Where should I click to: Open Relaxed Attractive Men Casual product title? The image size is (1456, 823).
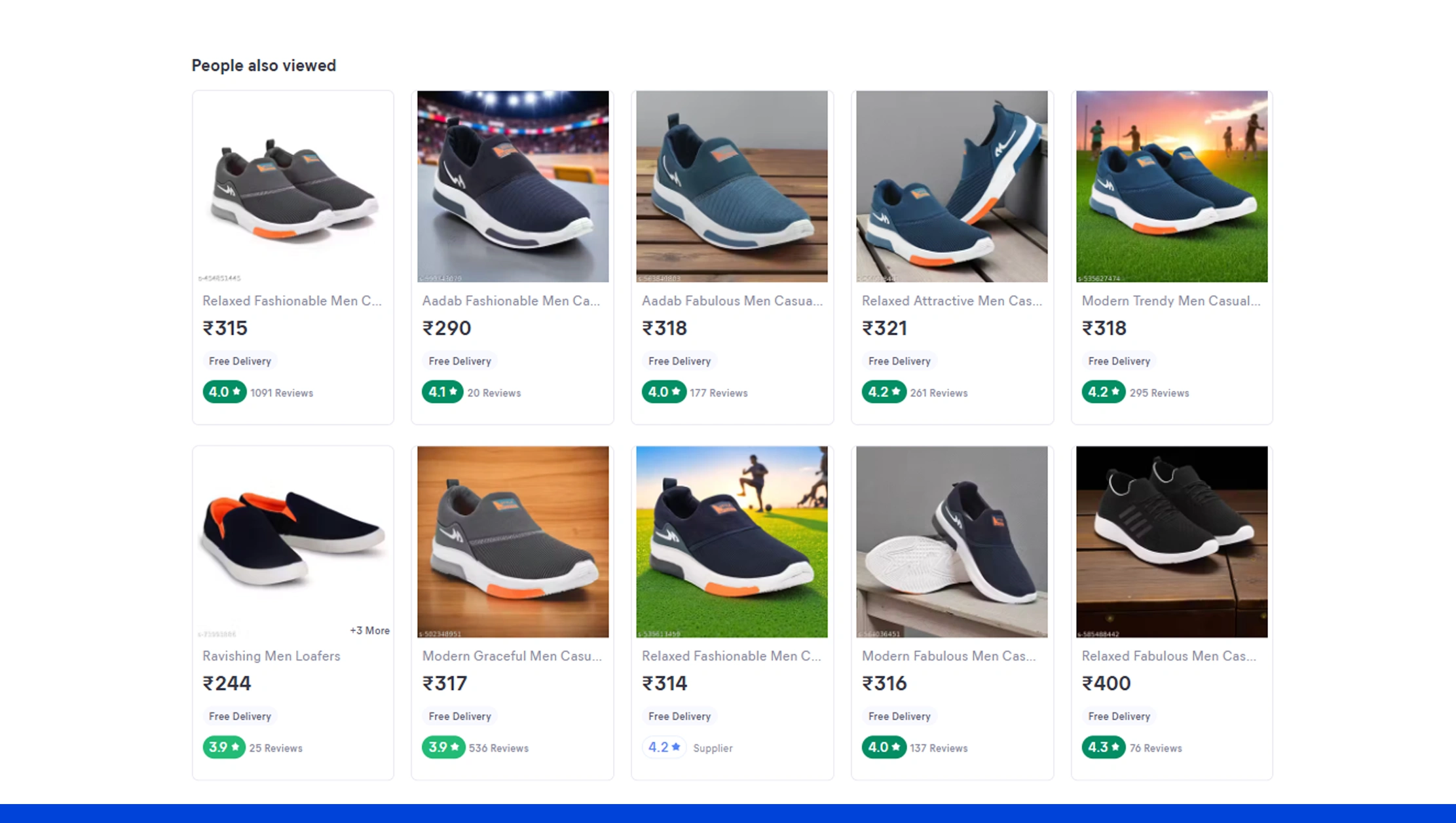click(951, 301)
